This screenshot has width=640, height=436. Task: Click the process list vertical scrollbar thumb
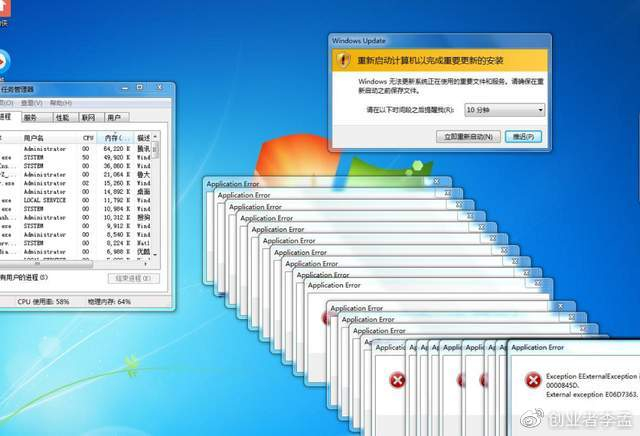coord(155,149)
